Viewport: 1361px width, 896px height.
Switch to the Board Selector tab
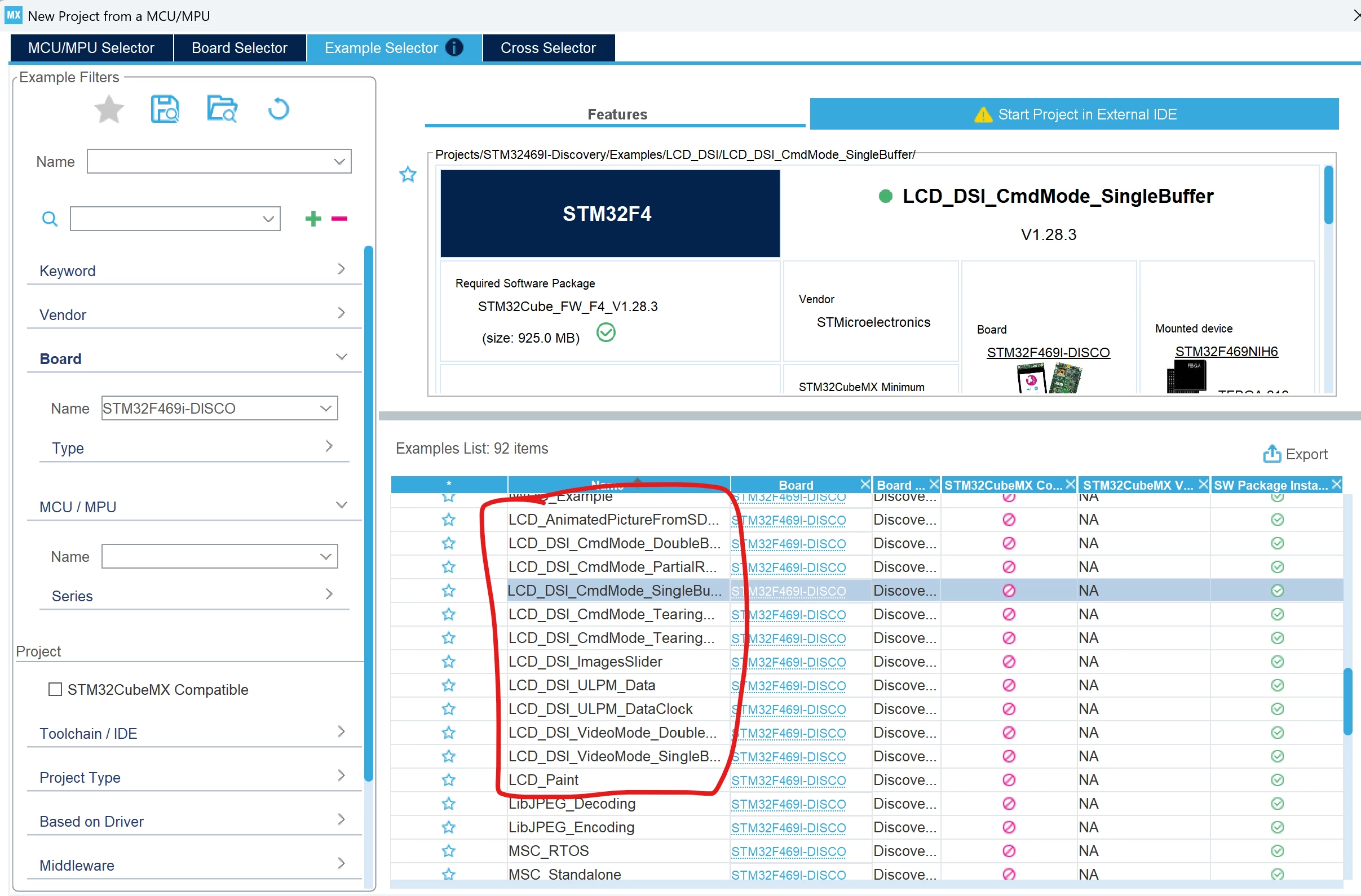coord(240,47)
